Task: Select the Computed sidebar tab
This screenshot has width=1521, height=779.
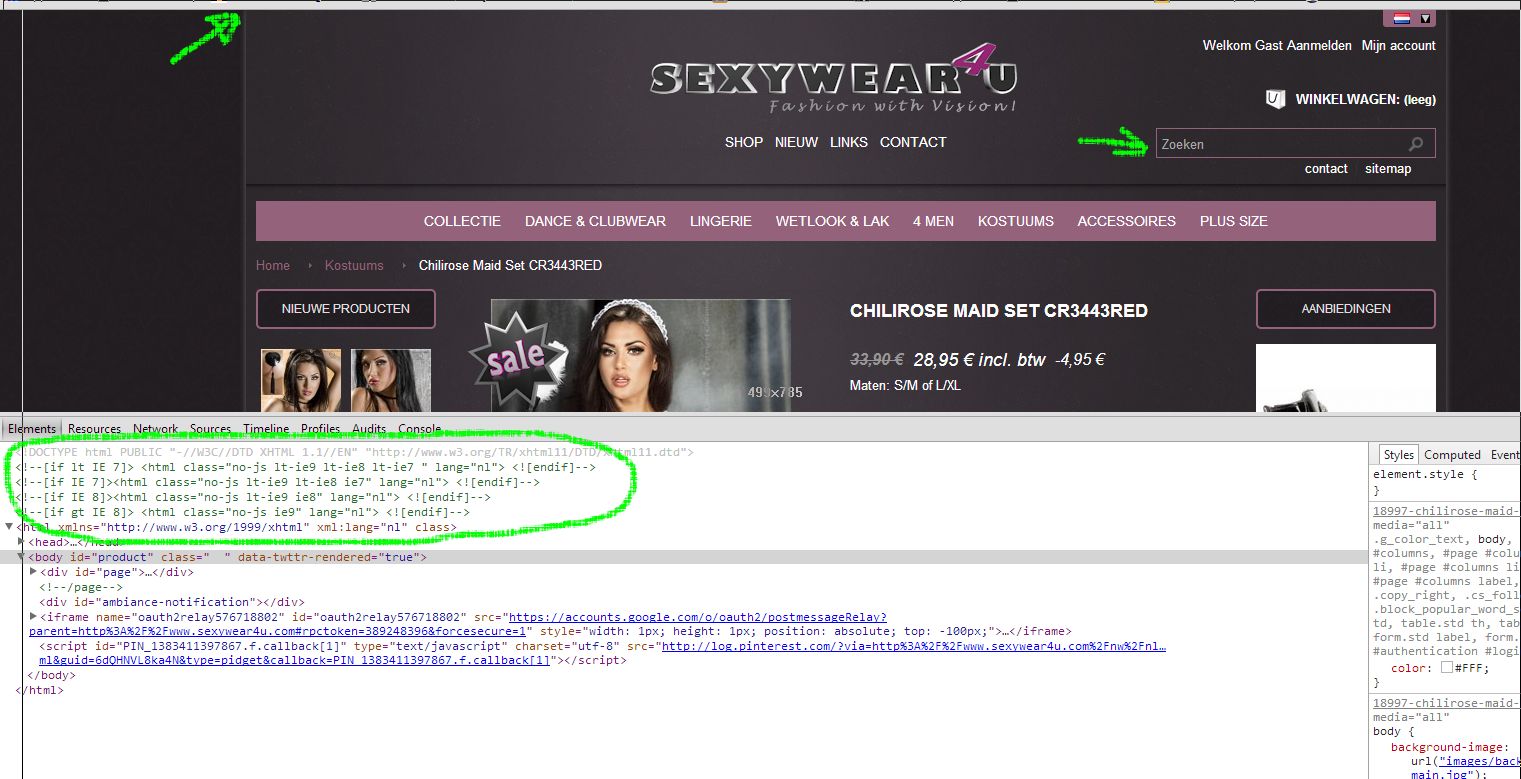Action: click(1452, 455)
